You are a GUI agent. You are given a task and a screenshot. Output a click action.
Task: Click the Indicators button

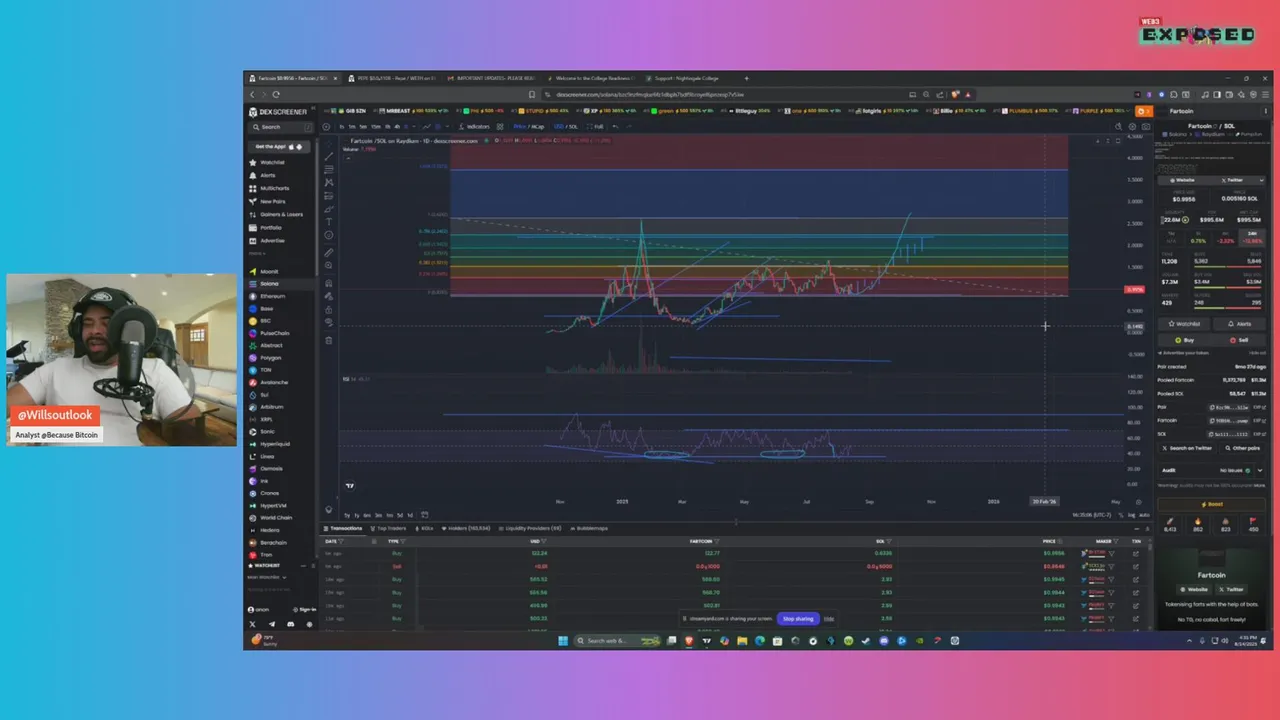click(x=475, y=127)
